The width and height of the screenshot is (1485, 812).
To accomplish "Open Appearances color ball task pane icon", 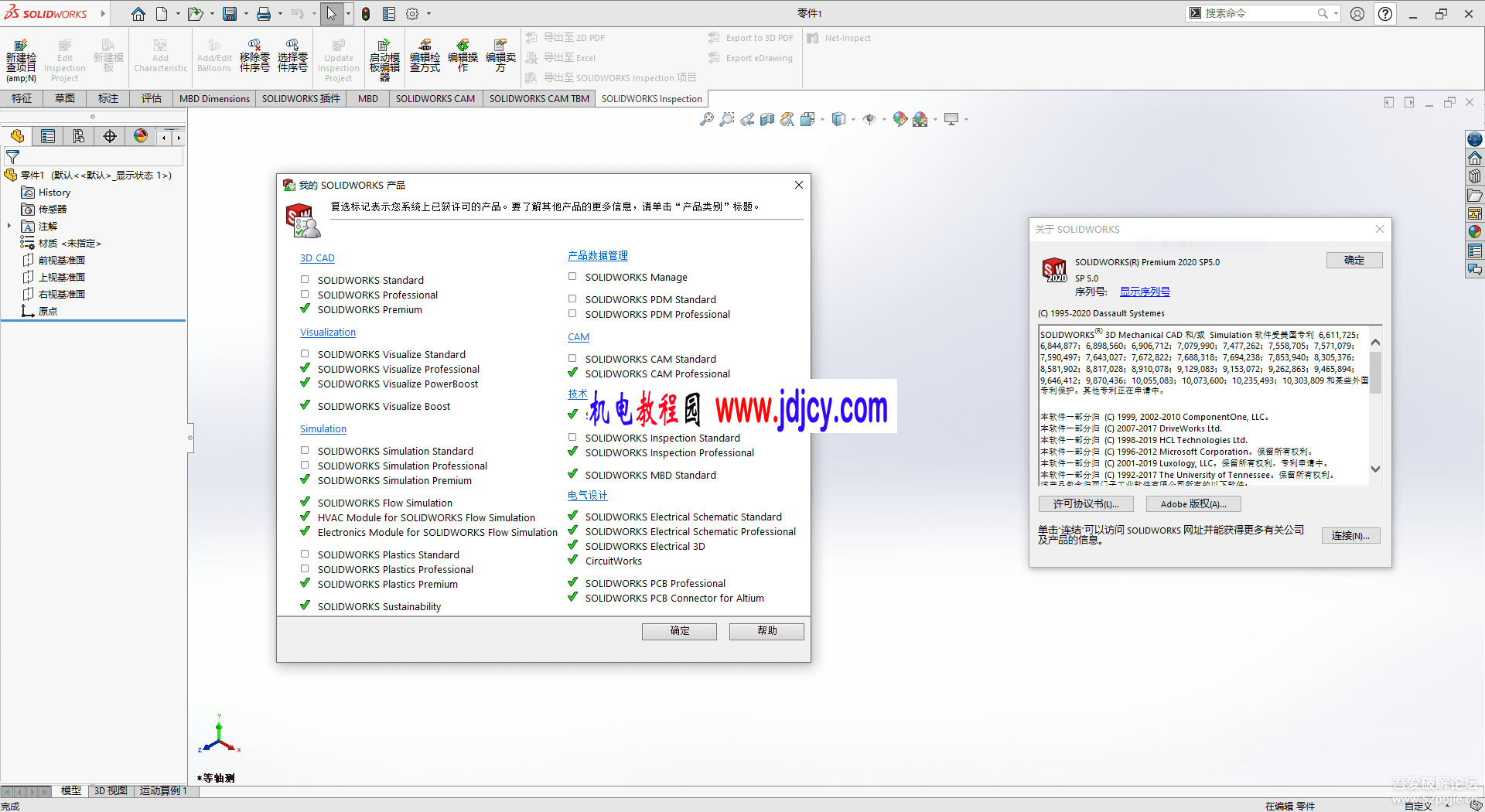I will pos(1475,231).
